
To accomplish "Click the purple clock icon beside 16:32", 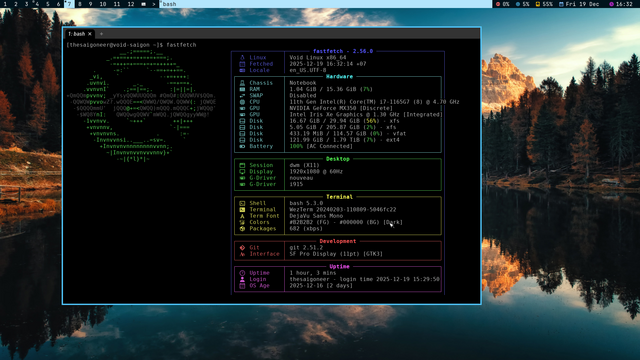I will click(611, 4).
